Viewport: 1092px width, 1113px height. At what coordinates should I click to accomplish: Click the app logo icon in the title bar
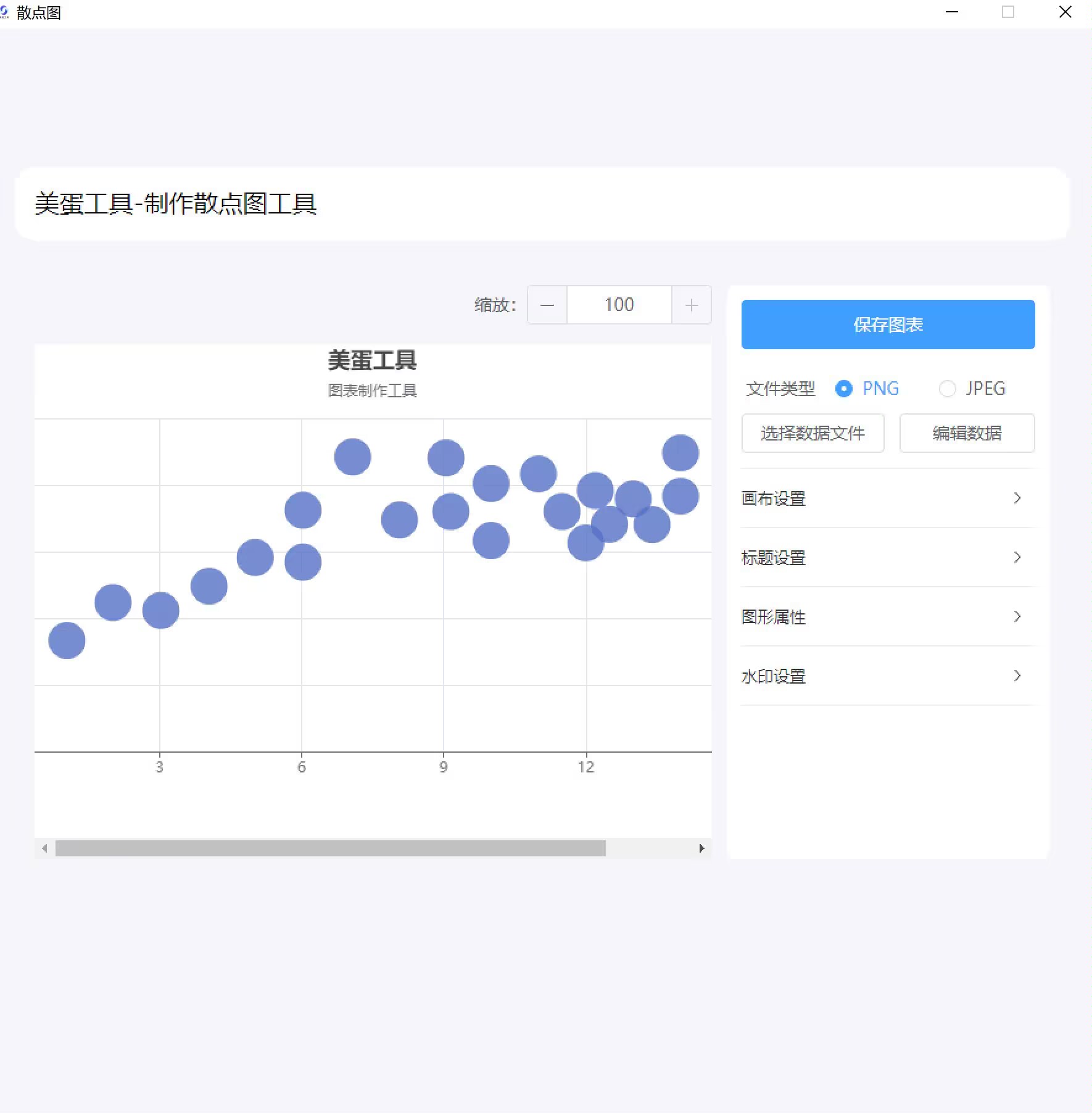[x=5, y=12]
